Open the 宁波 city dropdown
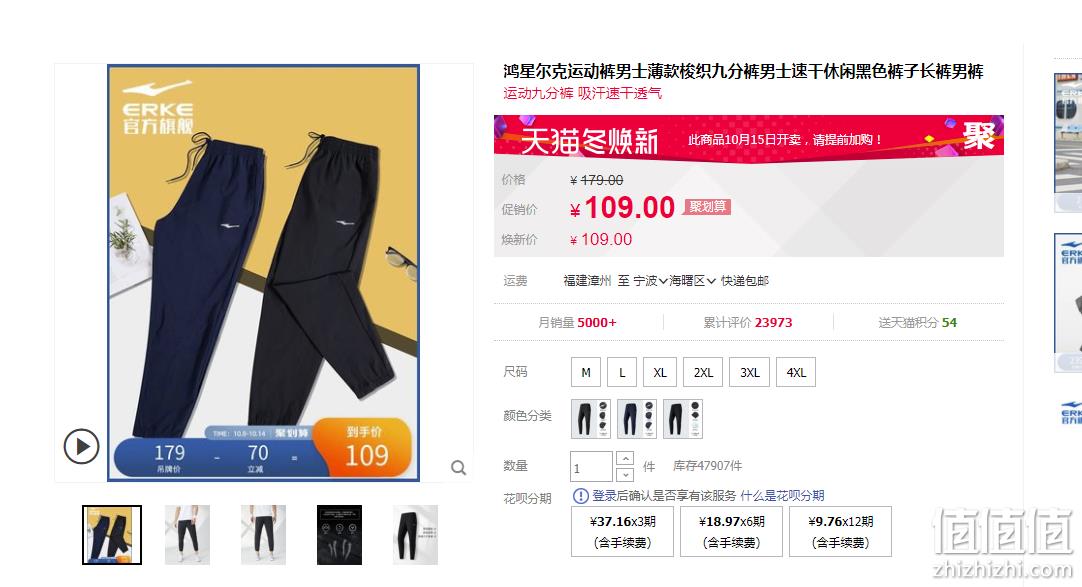This screenshot has width=1082, height=587. 650,281
